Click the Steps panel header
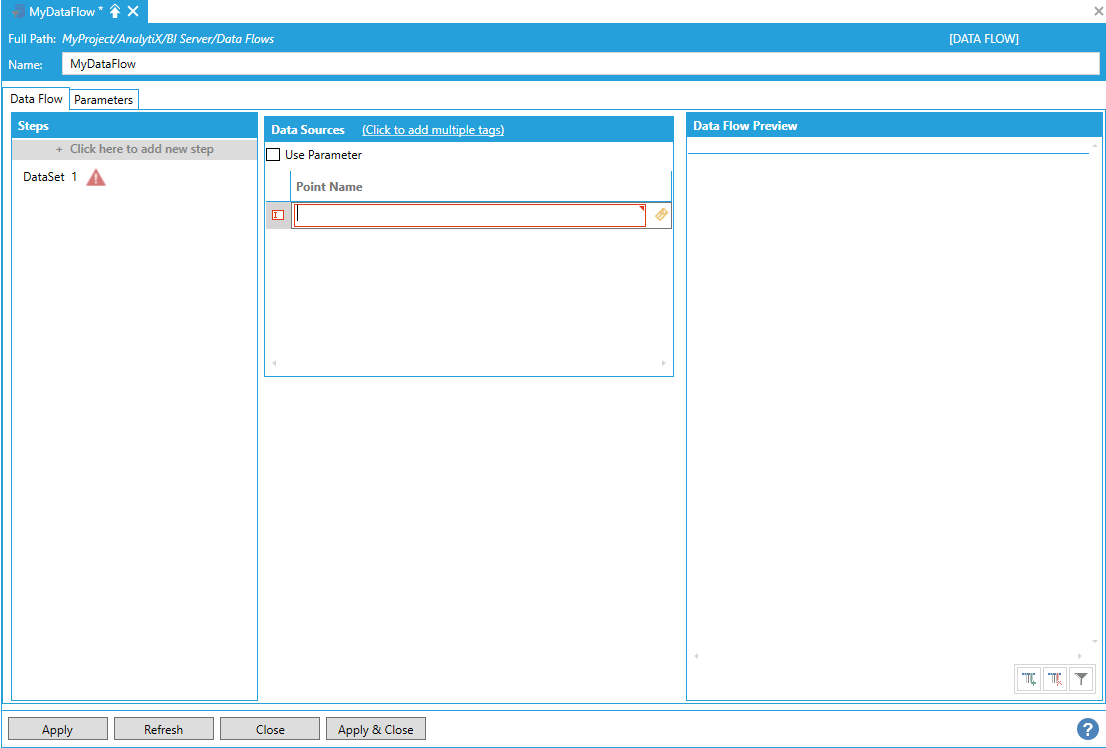 (x=135, y=126)
